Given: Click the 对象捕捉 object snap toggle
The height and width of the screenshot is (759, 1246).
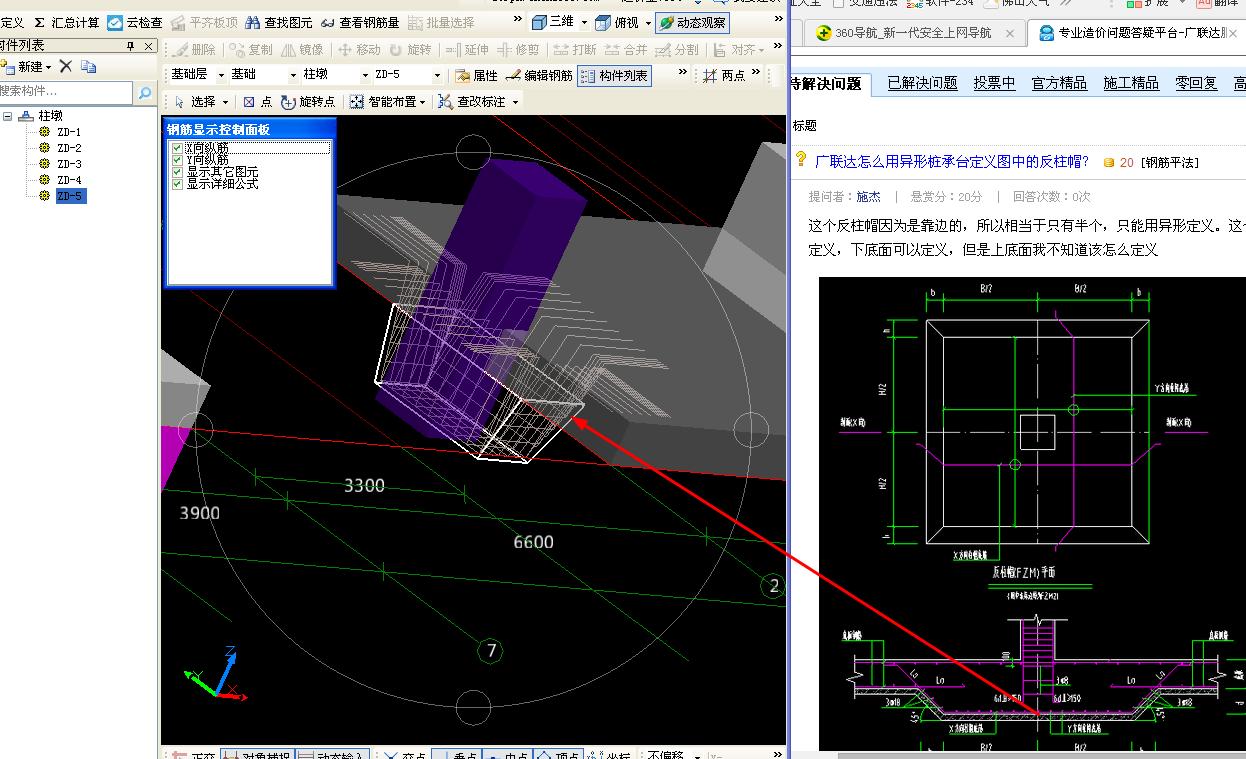Looking at the screenshot, I should point(257,756).
